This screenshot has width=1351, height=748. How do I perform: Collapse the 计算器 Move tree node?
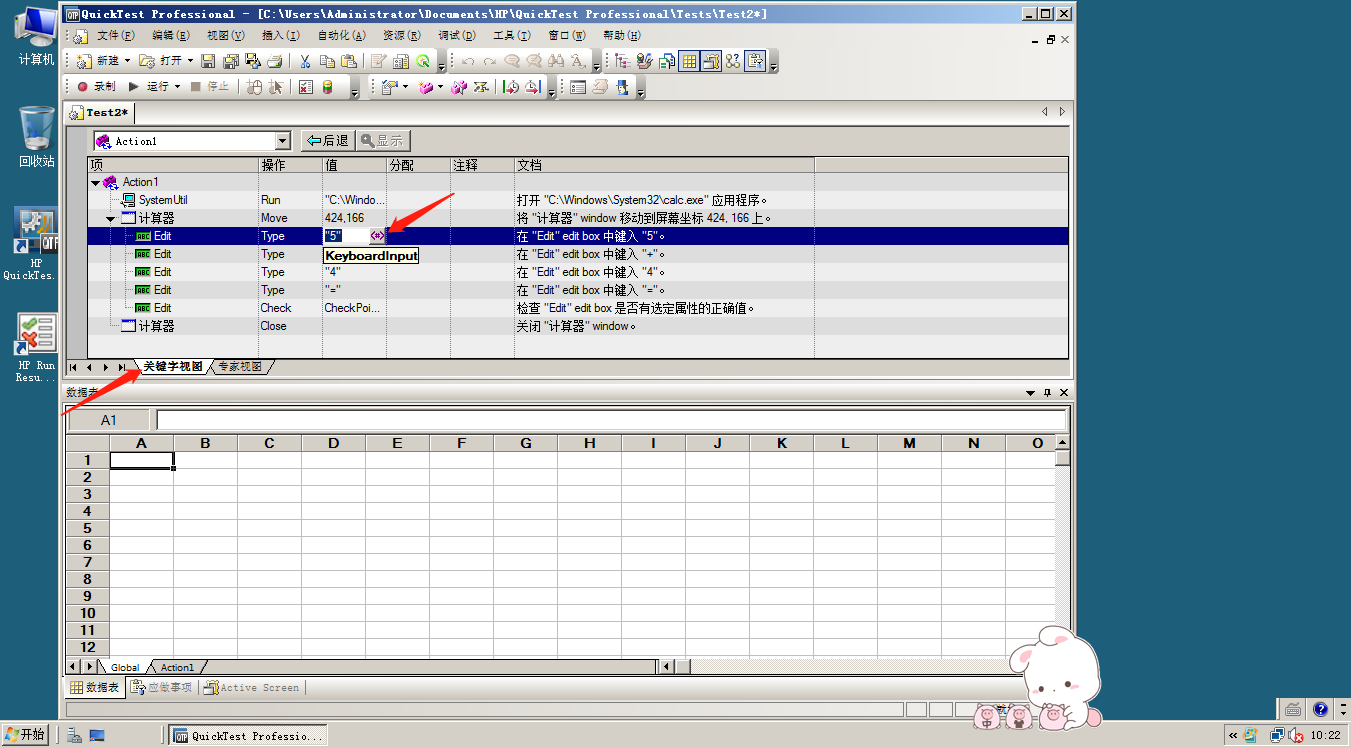(111, 218)
